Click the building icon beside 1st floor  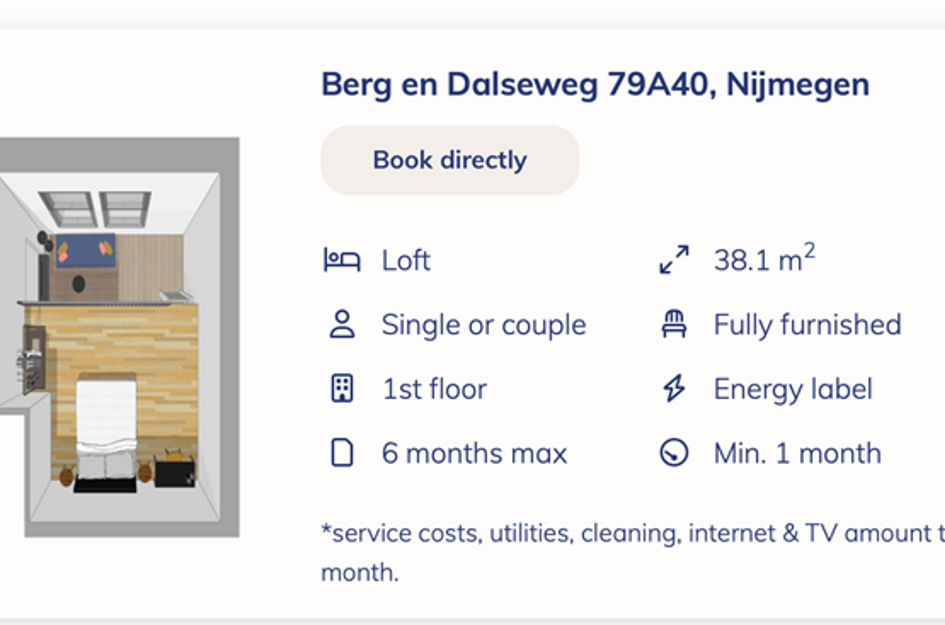pyautogui.click(x=342, y=389)
